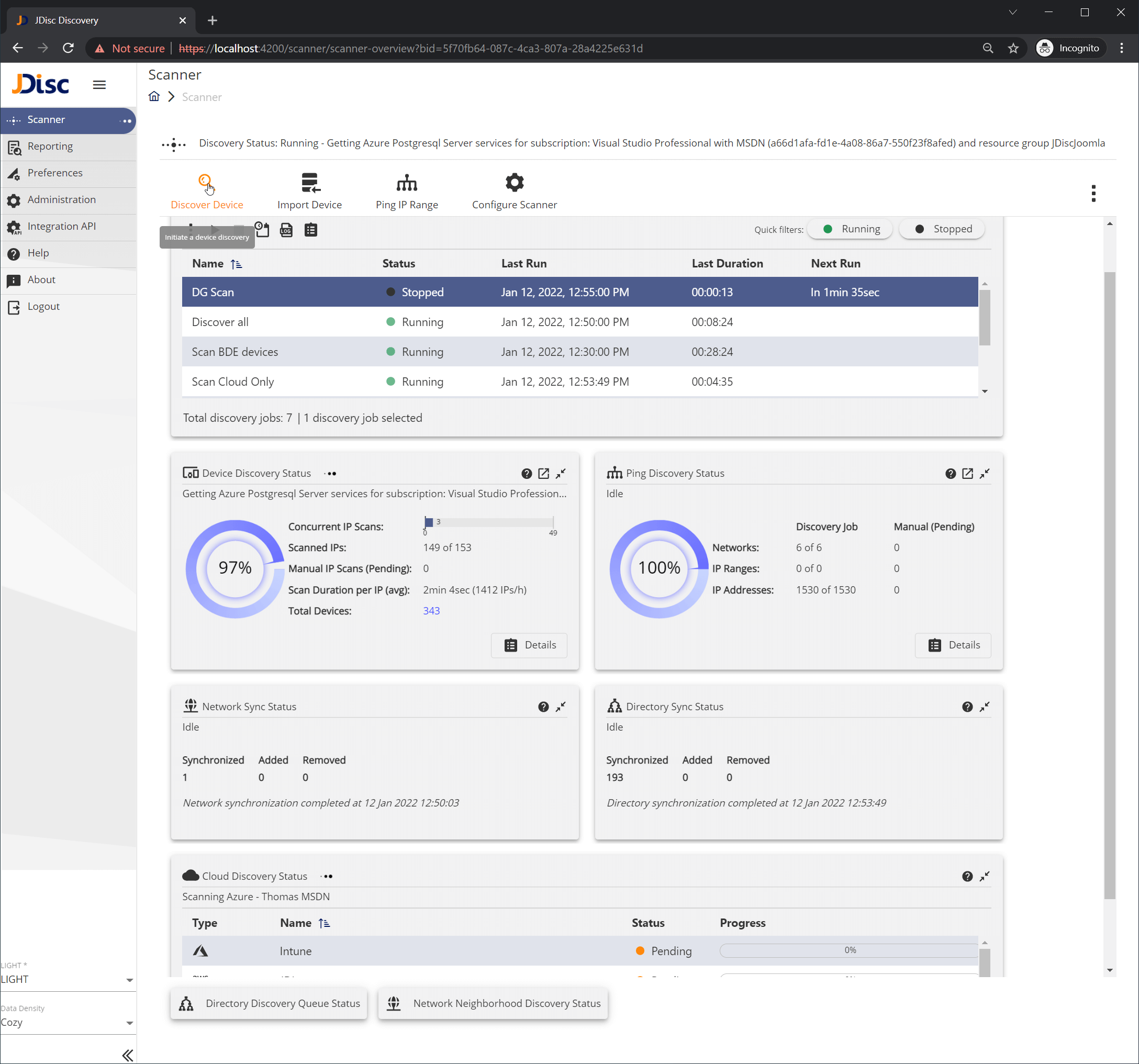Collapse the sidebar with double chevron
The height and width of the screenshot is (1064, 1139).
[x=127, y=1055]
